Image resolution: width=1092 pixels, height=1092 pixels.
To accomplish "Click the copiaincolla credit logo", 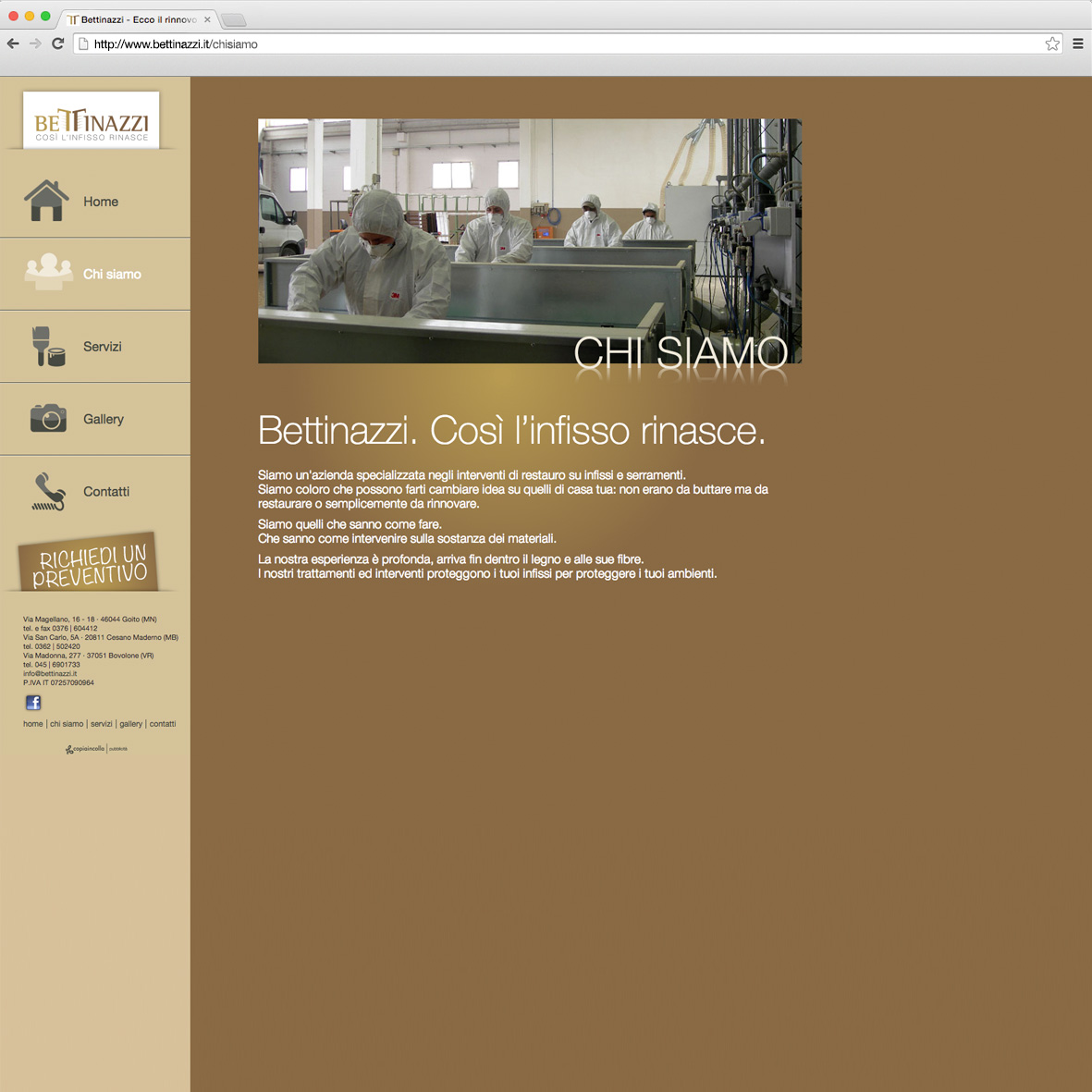I will click(96, 749).
